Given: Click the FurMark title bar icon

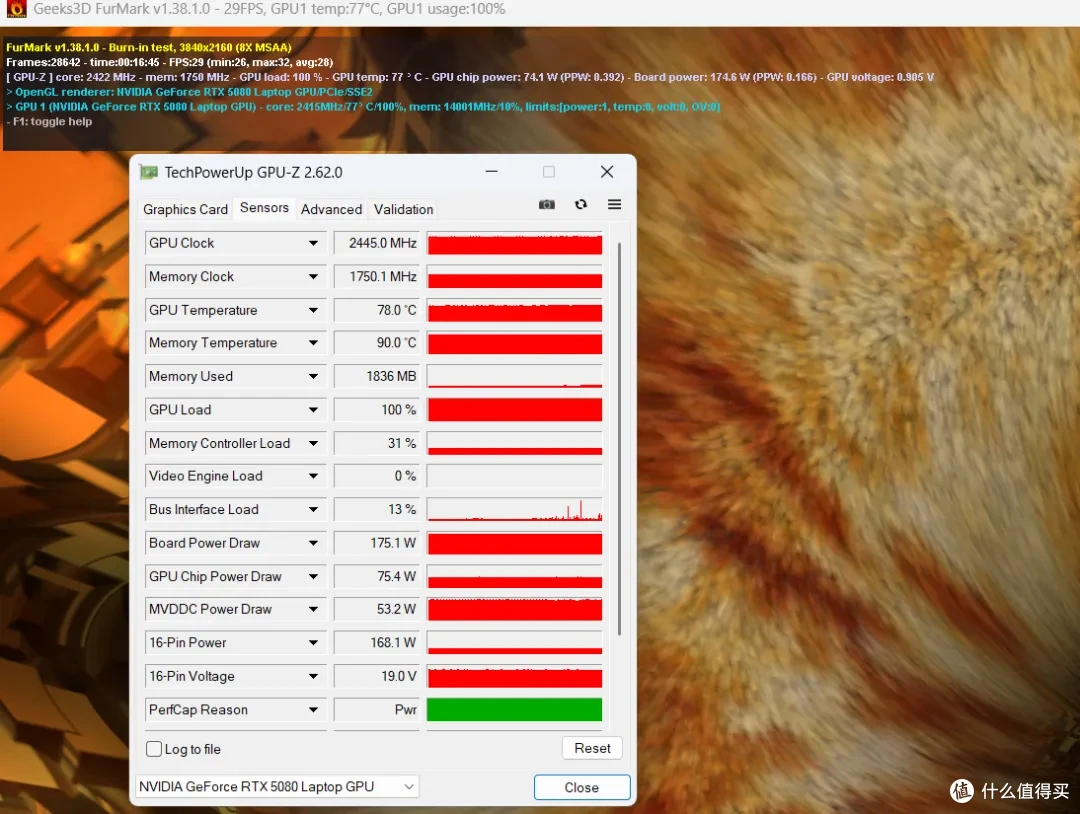Looking at the screenshot, I should tap(16, 9).
